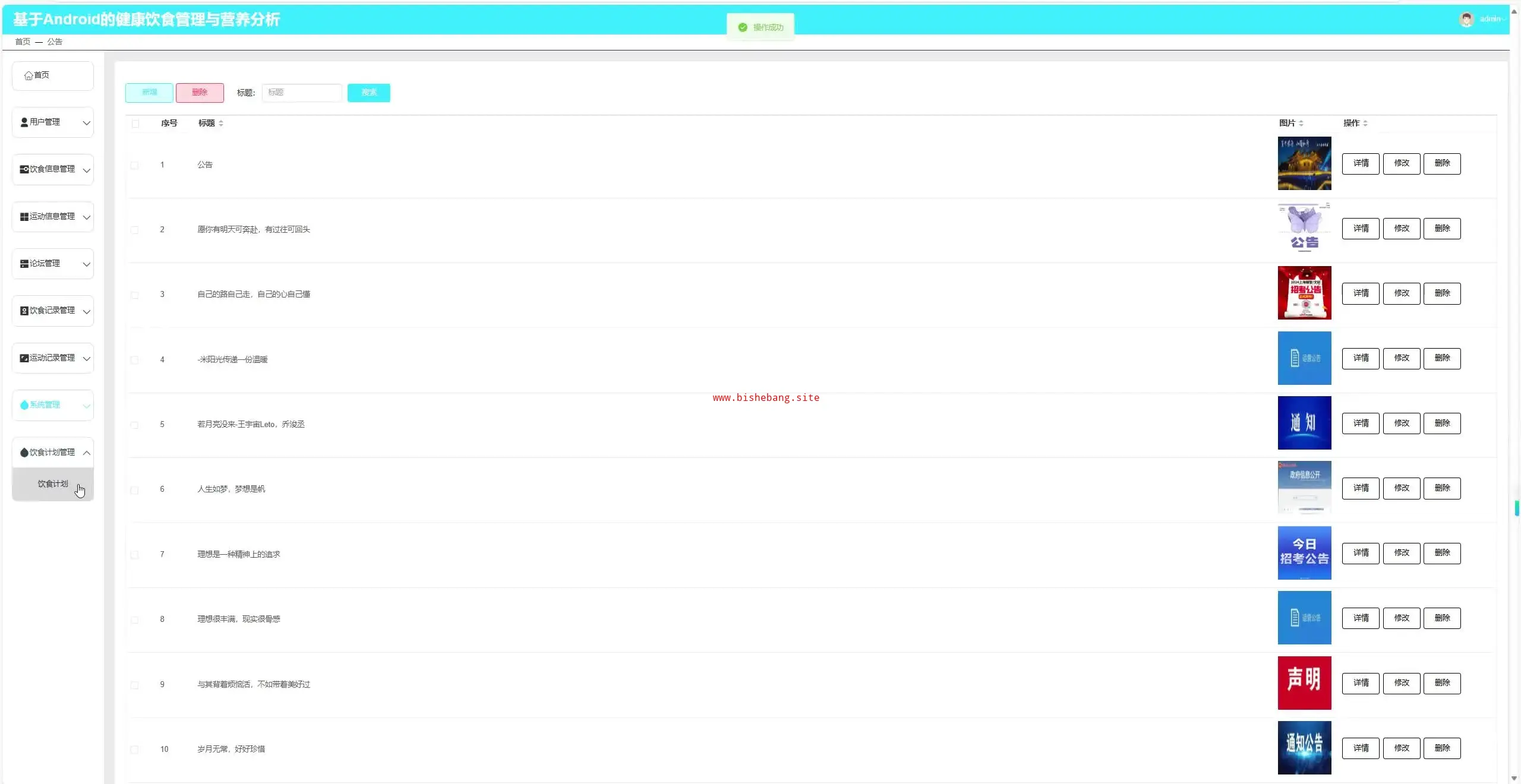The width and height of the screenshot is (1521, 784).
Task: Click 修改 button for row 3
Action: [x=1402, y=293]
